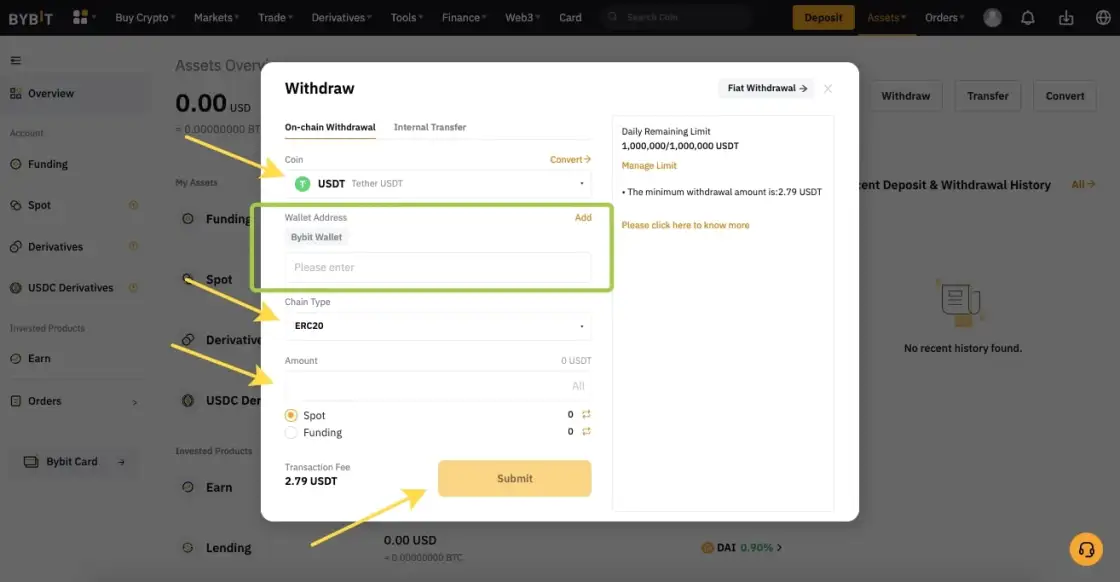Viewport: 1120px width, 582px height.
Task: Expand the Finance menu
Action: click(x=464, y=17)
